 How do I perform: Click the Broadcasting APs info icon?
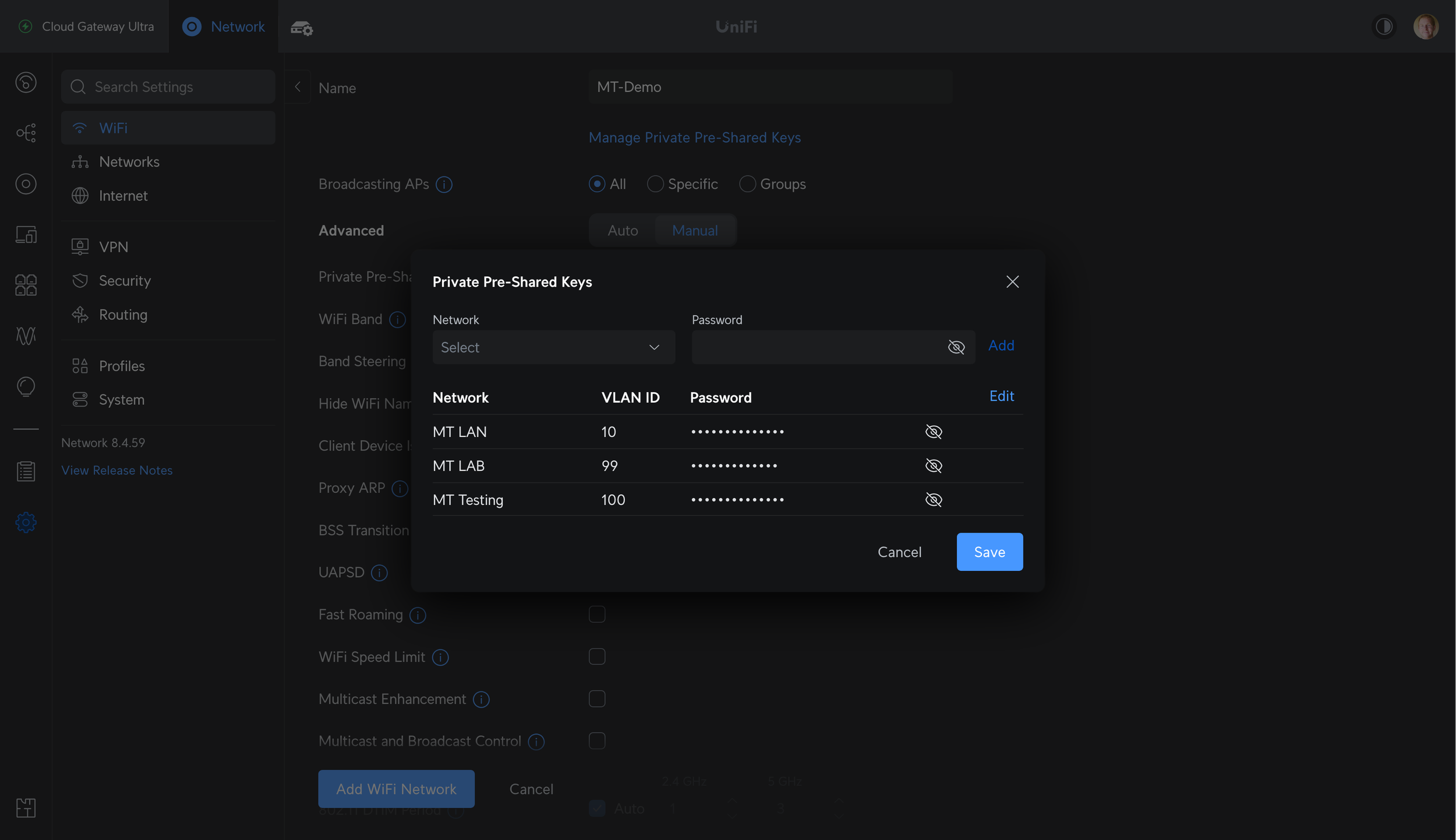(x=444, y=184)
